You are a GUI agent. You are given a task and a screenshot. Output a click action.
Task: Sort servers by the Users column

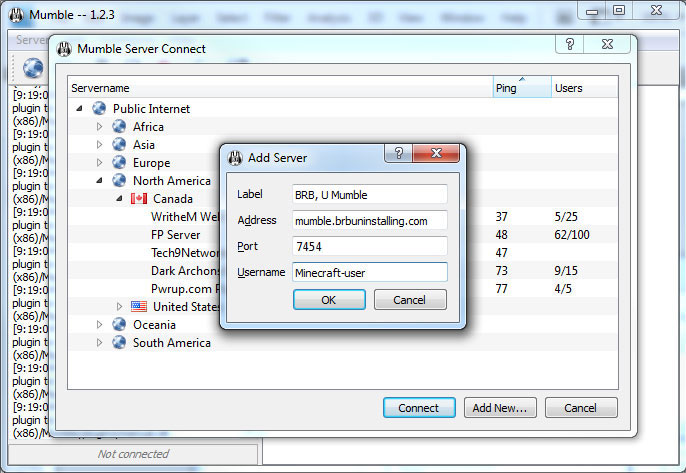click(584, 88)
